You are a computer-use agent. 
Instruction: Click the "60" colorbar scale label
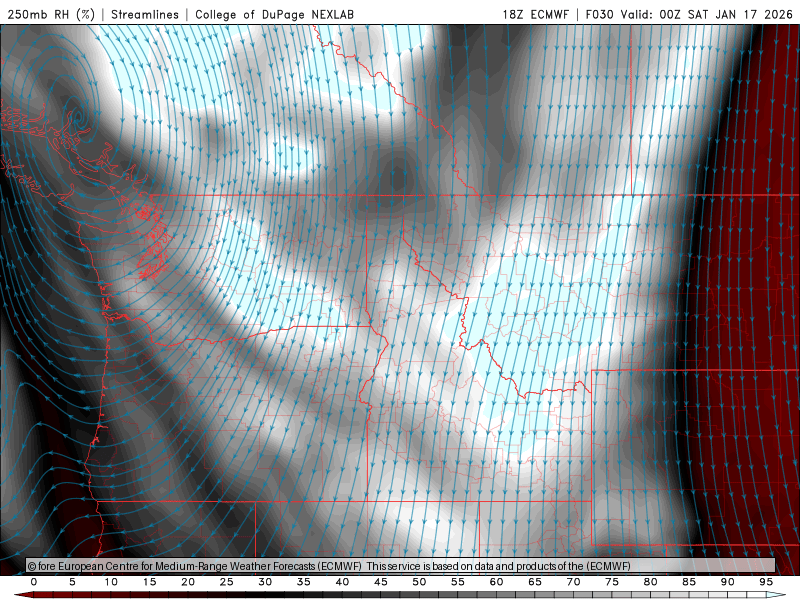pos(496,582)
